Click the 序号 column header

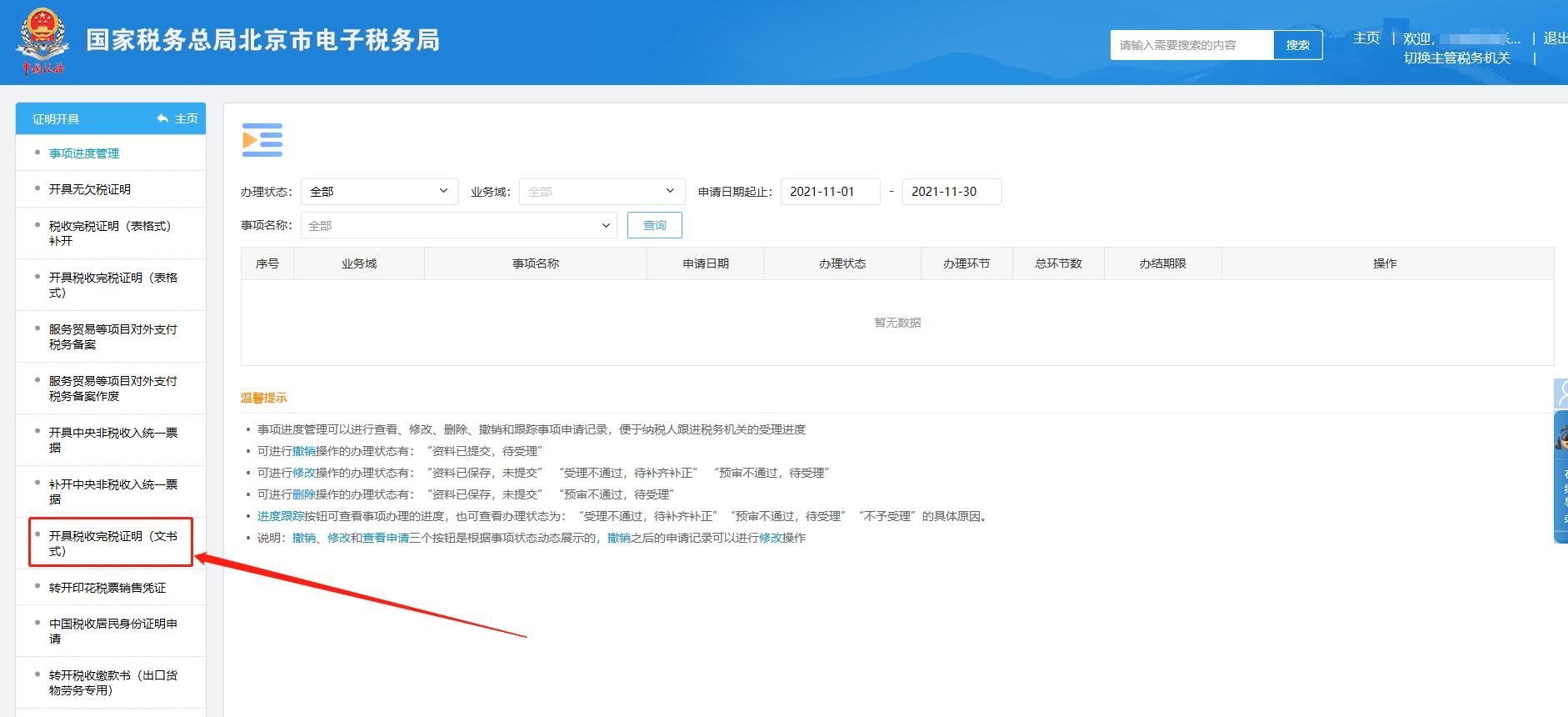tap(267, 263)
